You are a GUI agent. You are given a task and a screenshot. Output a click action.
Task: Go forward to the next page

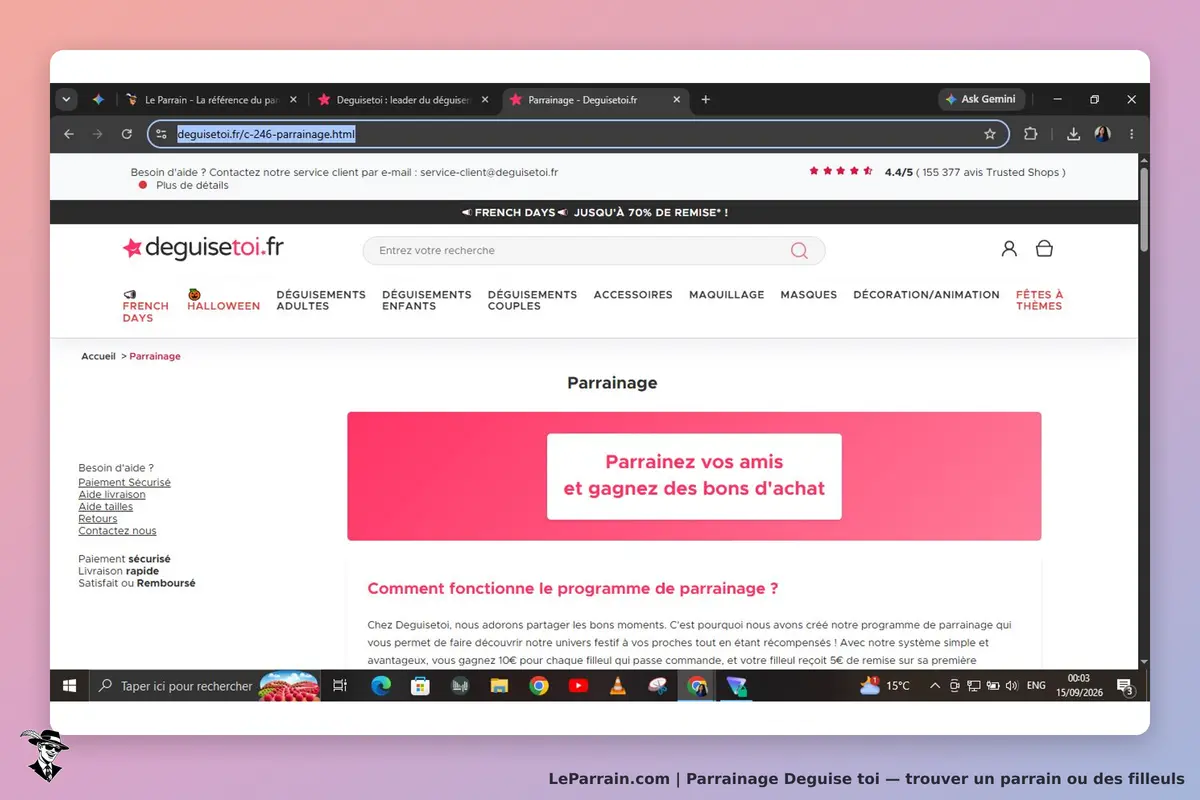click(97, 134)
